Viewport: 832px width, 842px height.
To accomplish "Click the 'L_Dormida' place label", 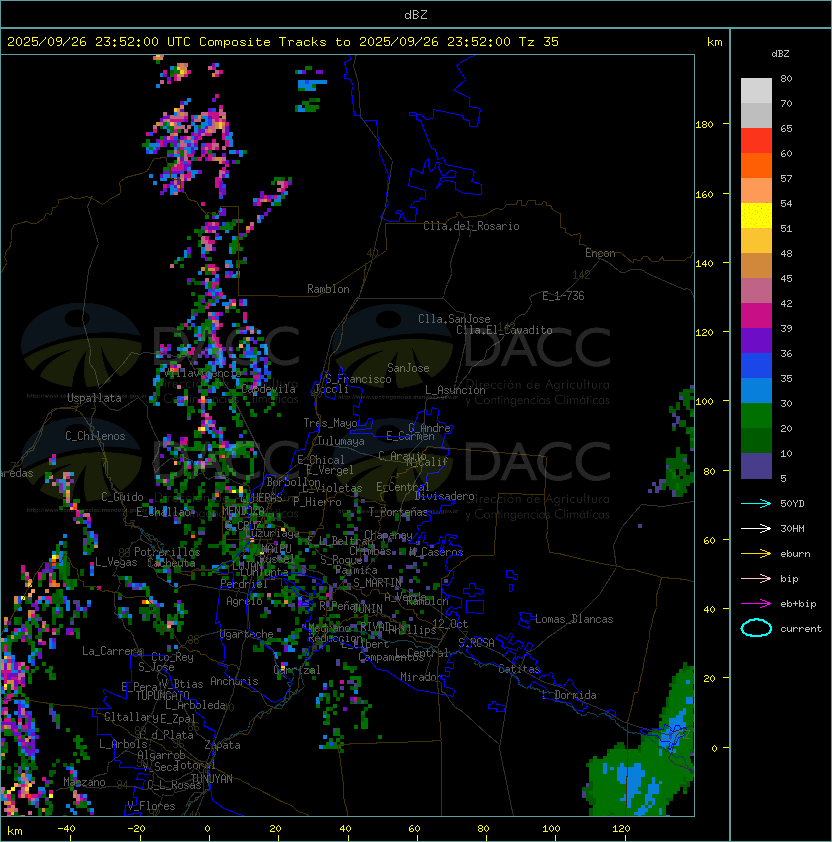I will click(569, 695).
